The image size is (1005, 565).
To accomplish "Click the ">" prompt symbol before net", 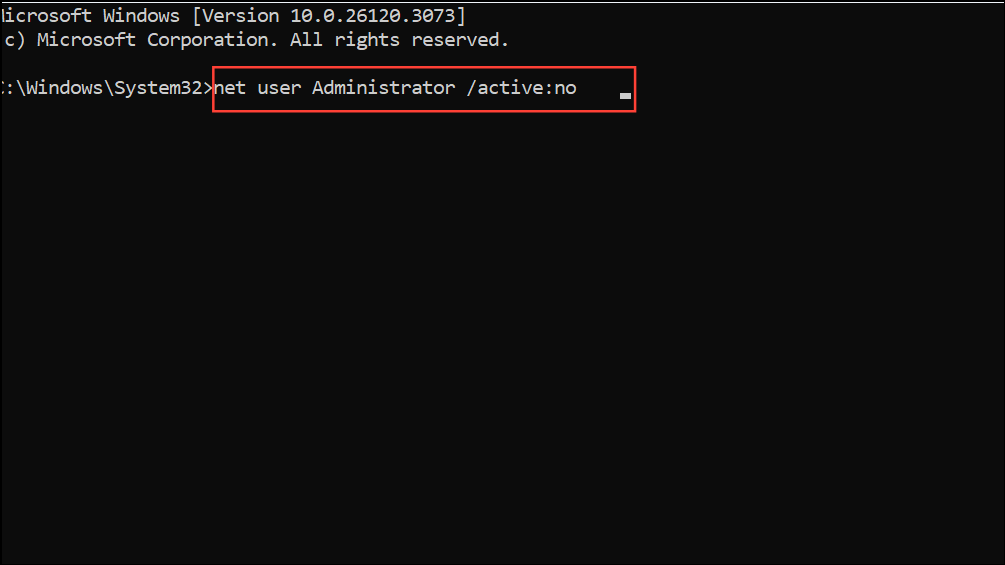I will coord(208,88).
